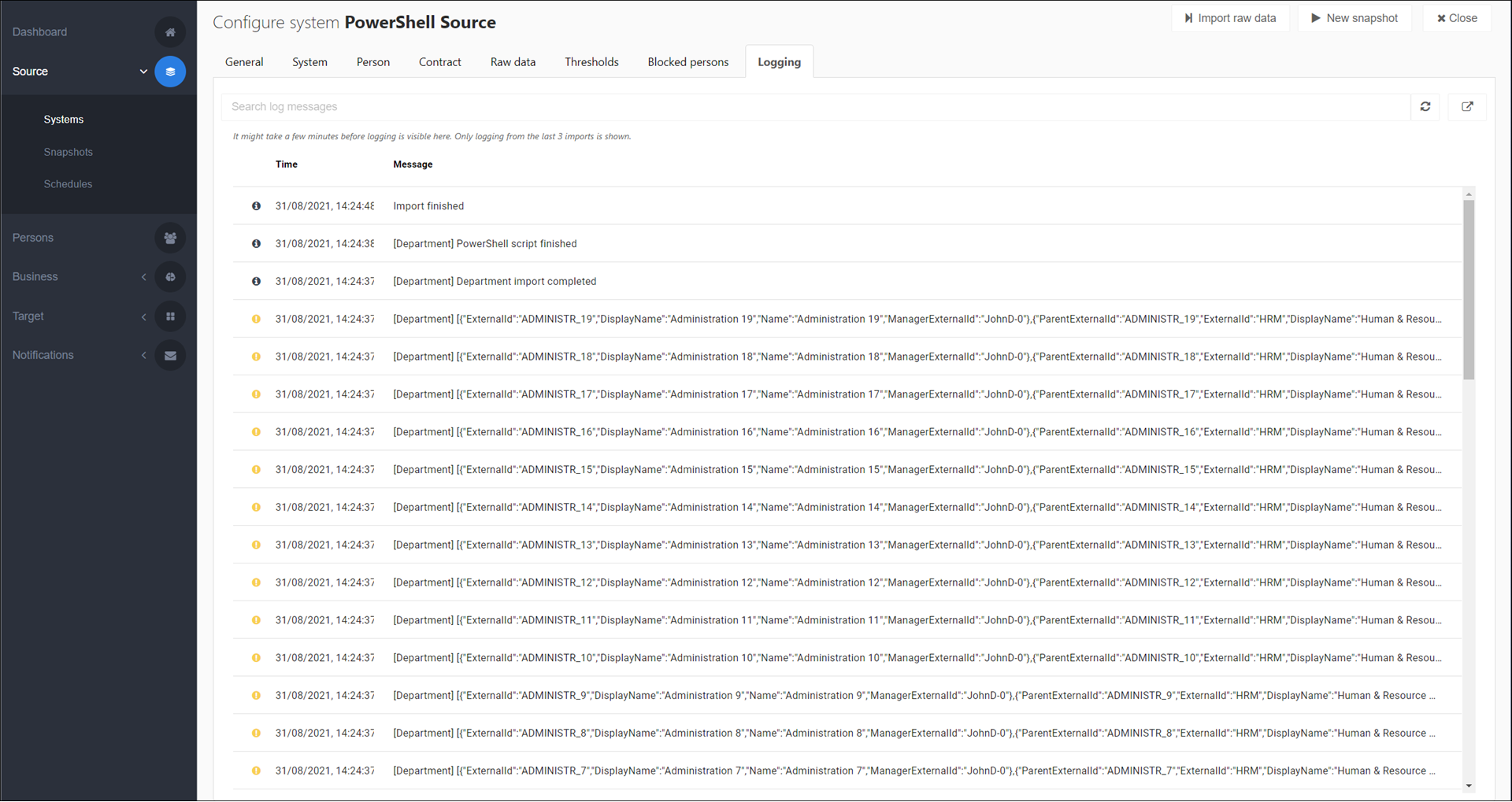This screenshot has height=802, width=1512.
Task: Click yellow warning icon for ADMINISTR_17 row
Action: 256,394
